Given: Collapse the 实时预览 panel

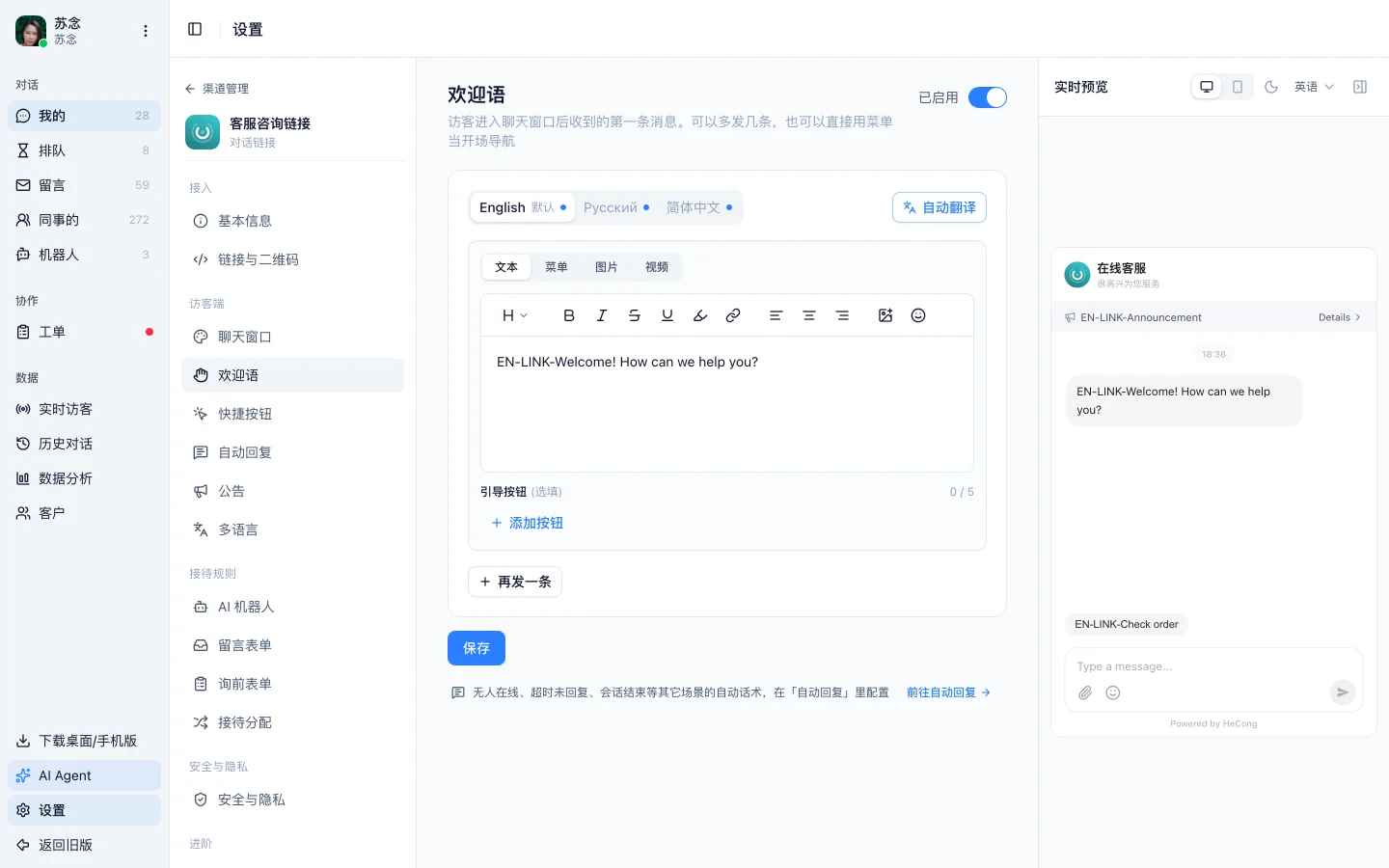Looking at the screenshot, I should pos(1360,87).
